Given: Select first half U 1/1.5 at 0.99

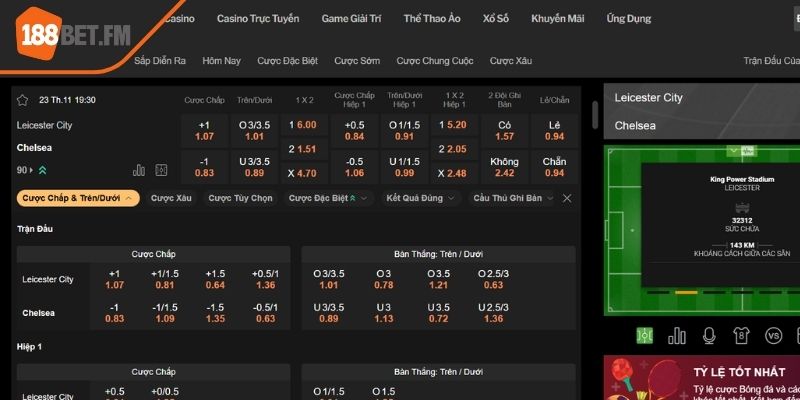Looking at the screenshot, I should [404, 167].
